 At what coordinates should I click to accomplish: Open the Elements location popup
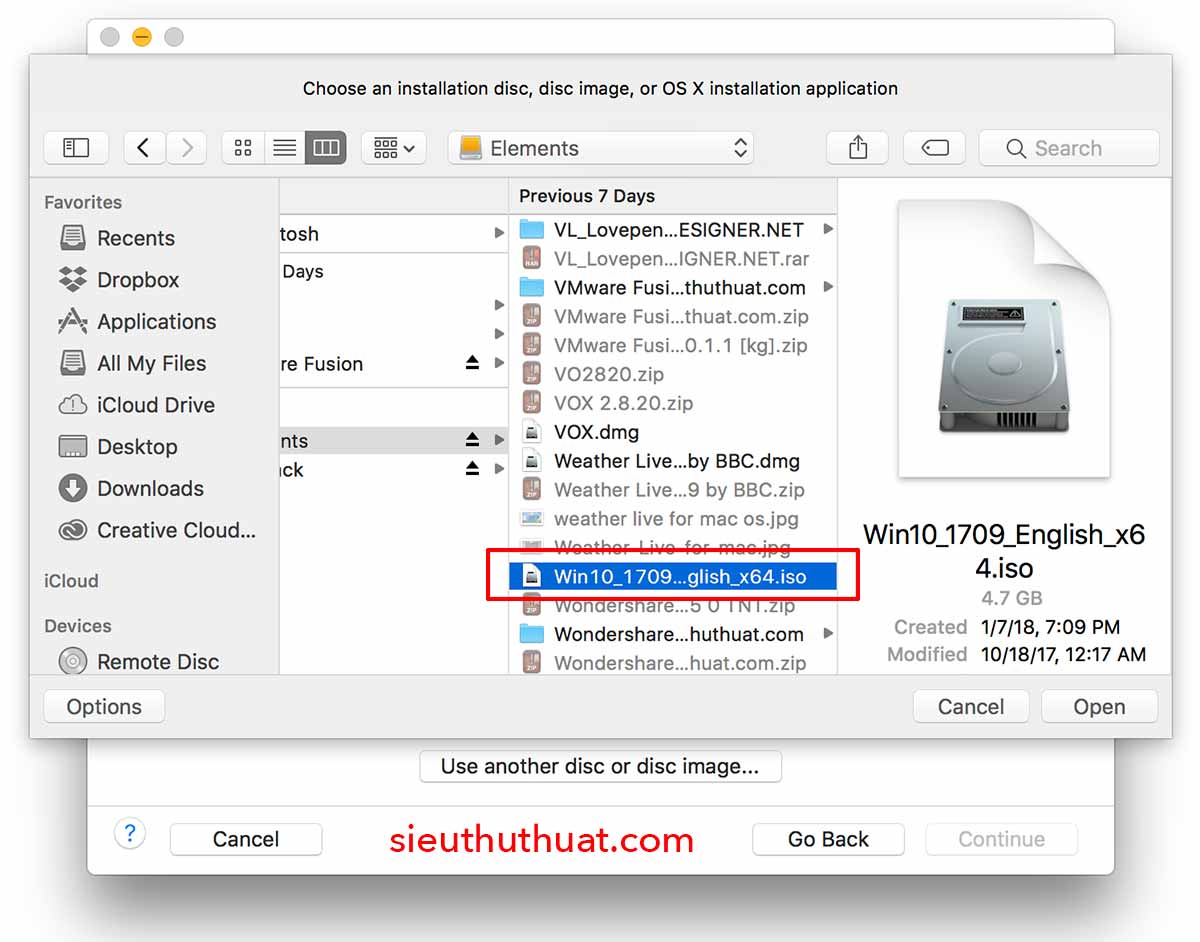(601, 148)
